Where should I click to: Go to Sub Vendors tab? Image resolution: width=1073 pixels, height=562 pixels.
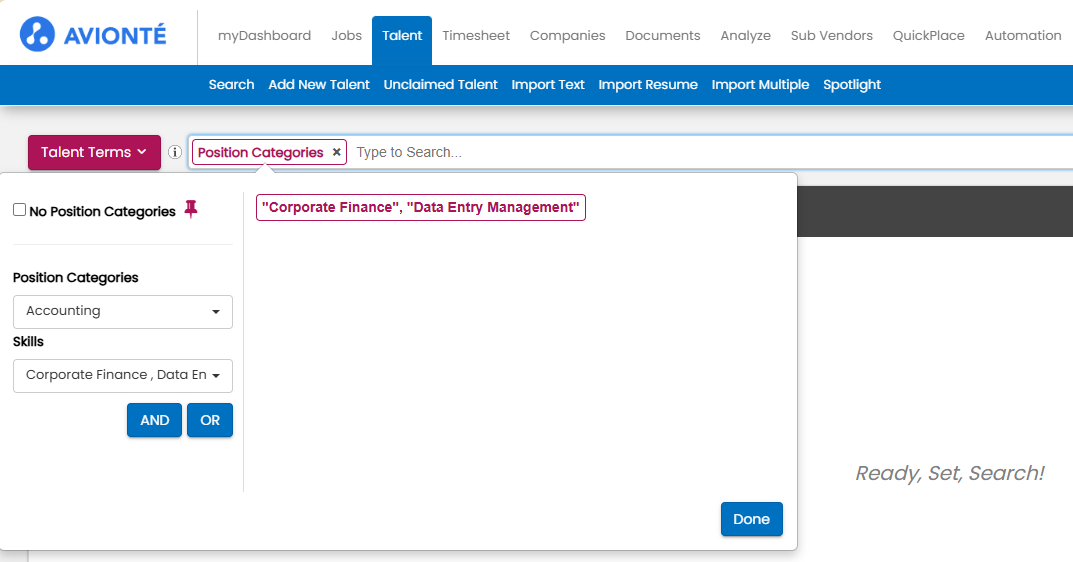(x=831, y=36)
